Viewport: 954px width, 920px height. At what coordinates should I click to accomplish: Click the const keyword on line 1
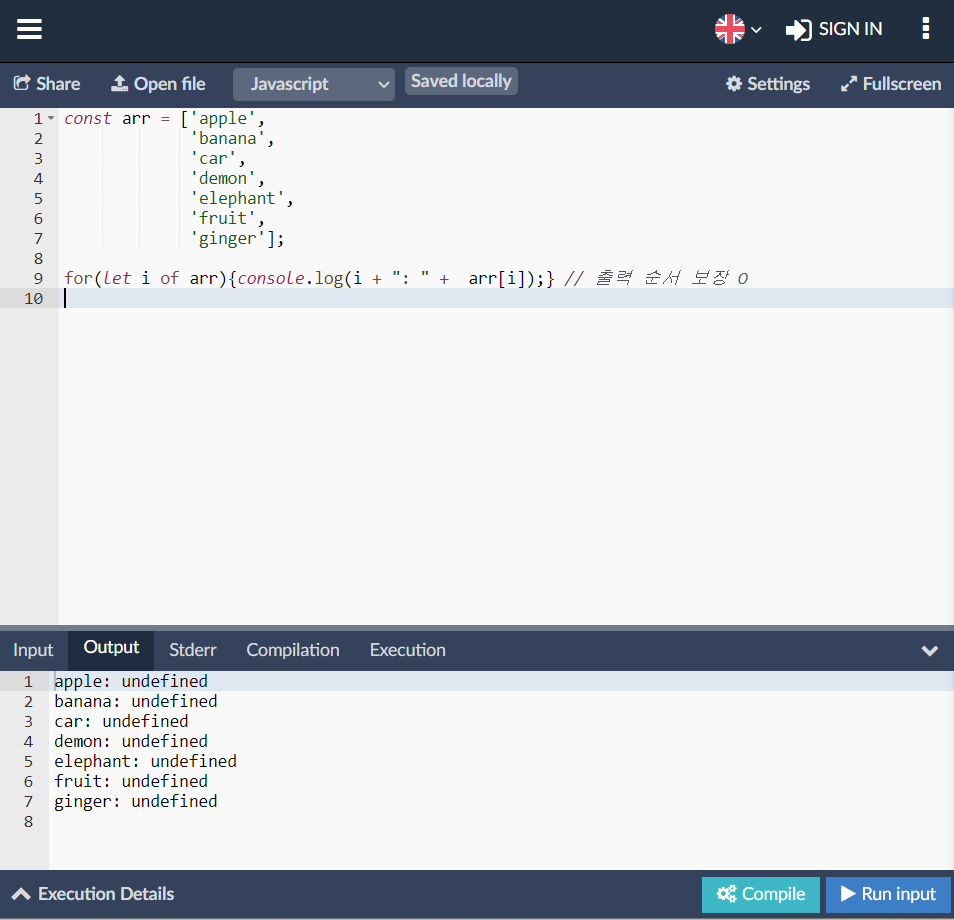[x=88, y=118]
